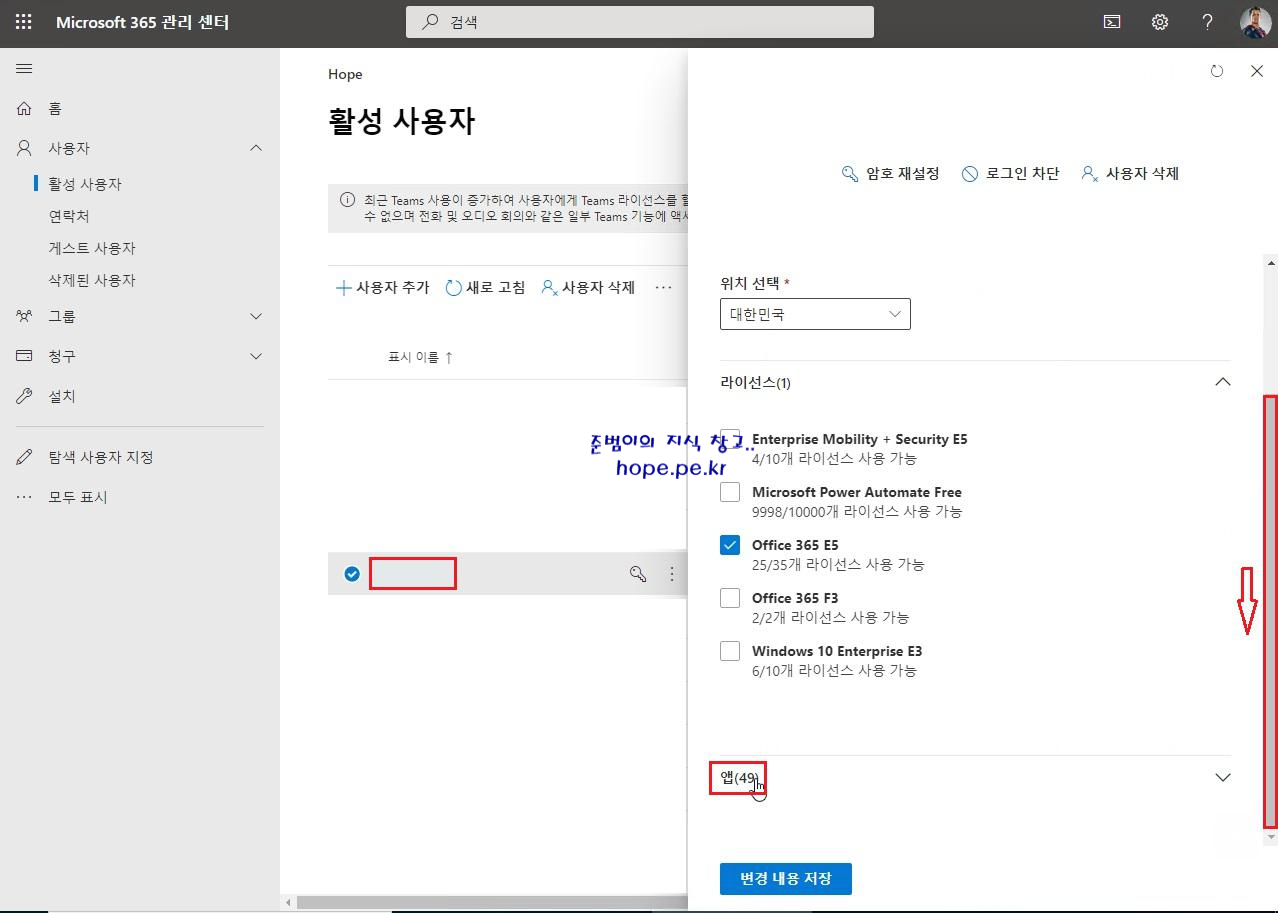Expand the 청구 sidebar group
1278x913 pixels.
coord(256,356)
